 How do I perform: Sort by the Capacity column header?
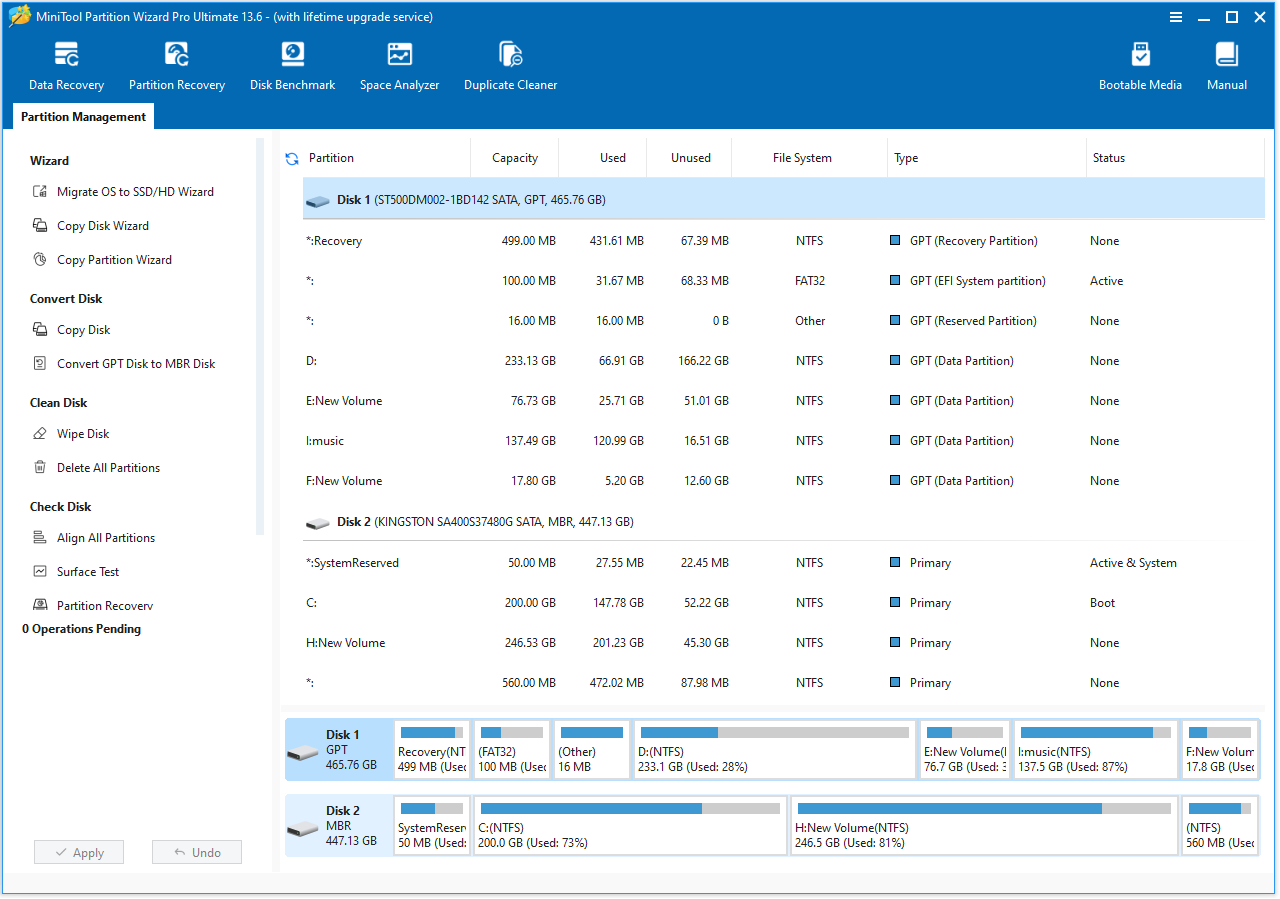click(515, 158)
